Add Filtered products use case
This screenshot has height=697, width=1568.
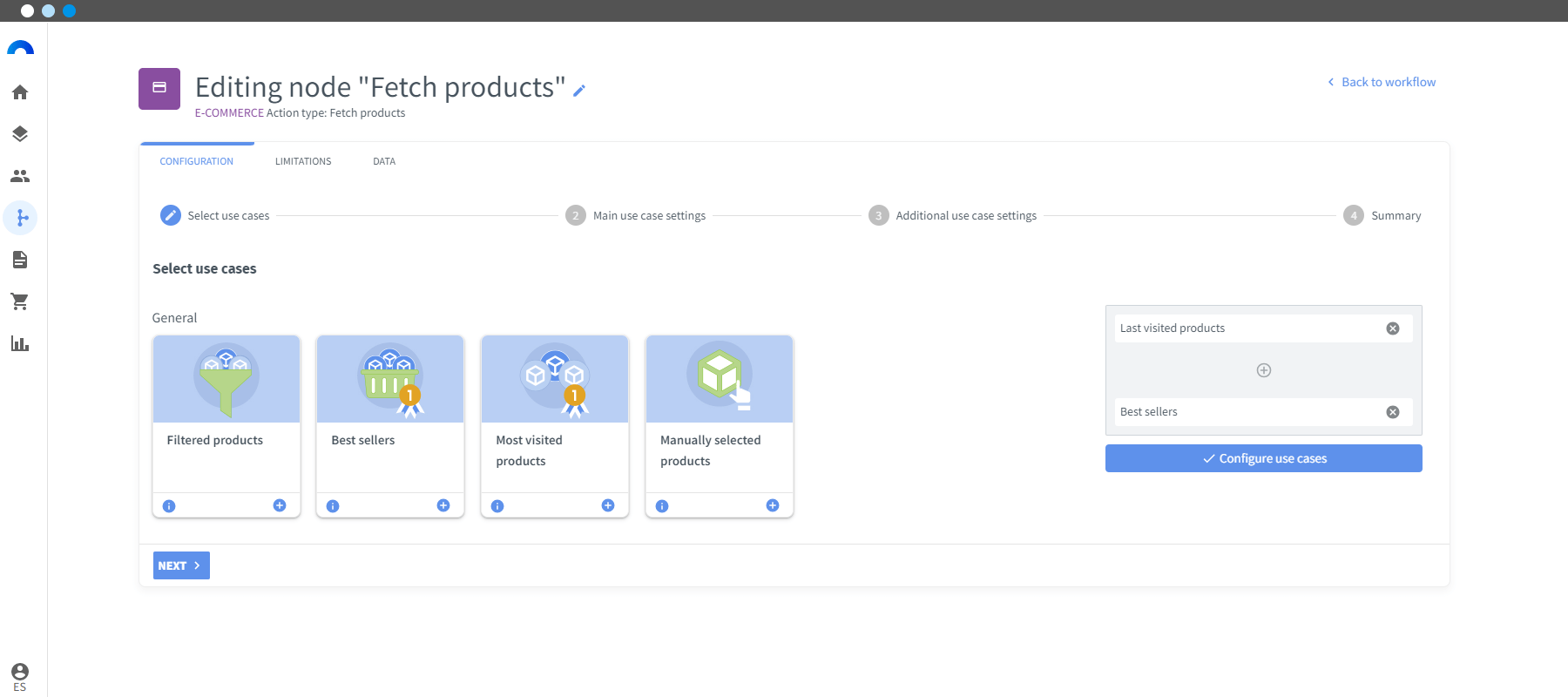click(280, 505)
